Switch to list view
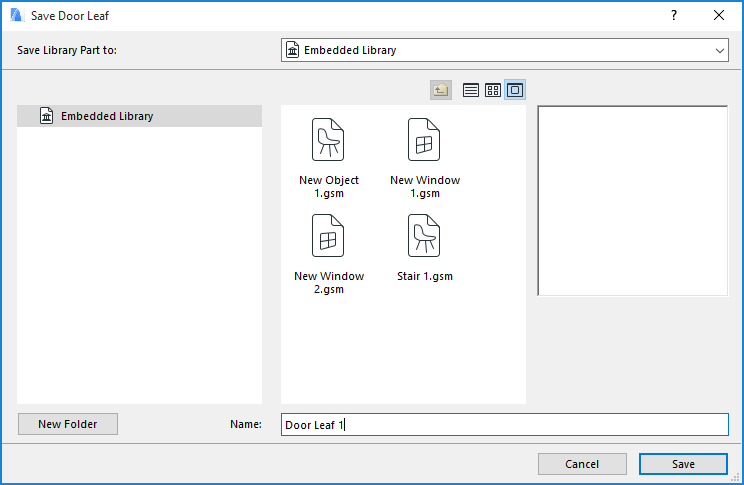744x485 pixels. click(470, 90)
